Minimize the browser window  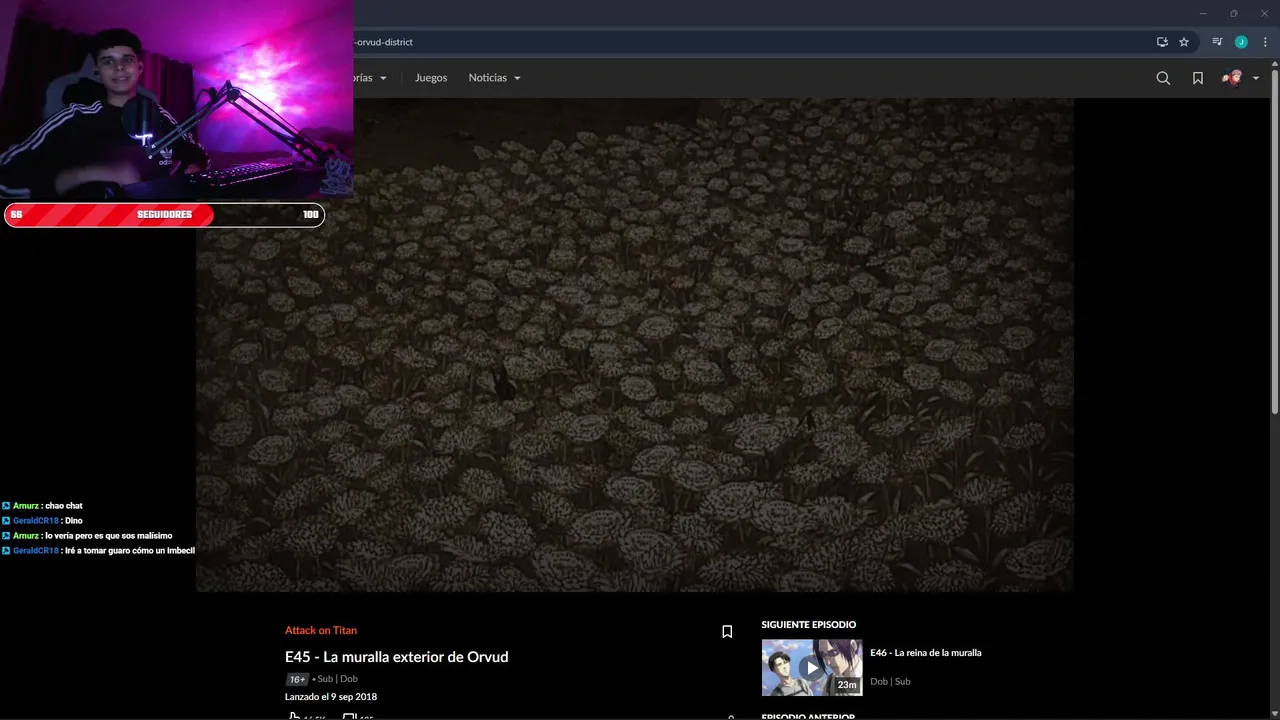tap(1203, 13)
